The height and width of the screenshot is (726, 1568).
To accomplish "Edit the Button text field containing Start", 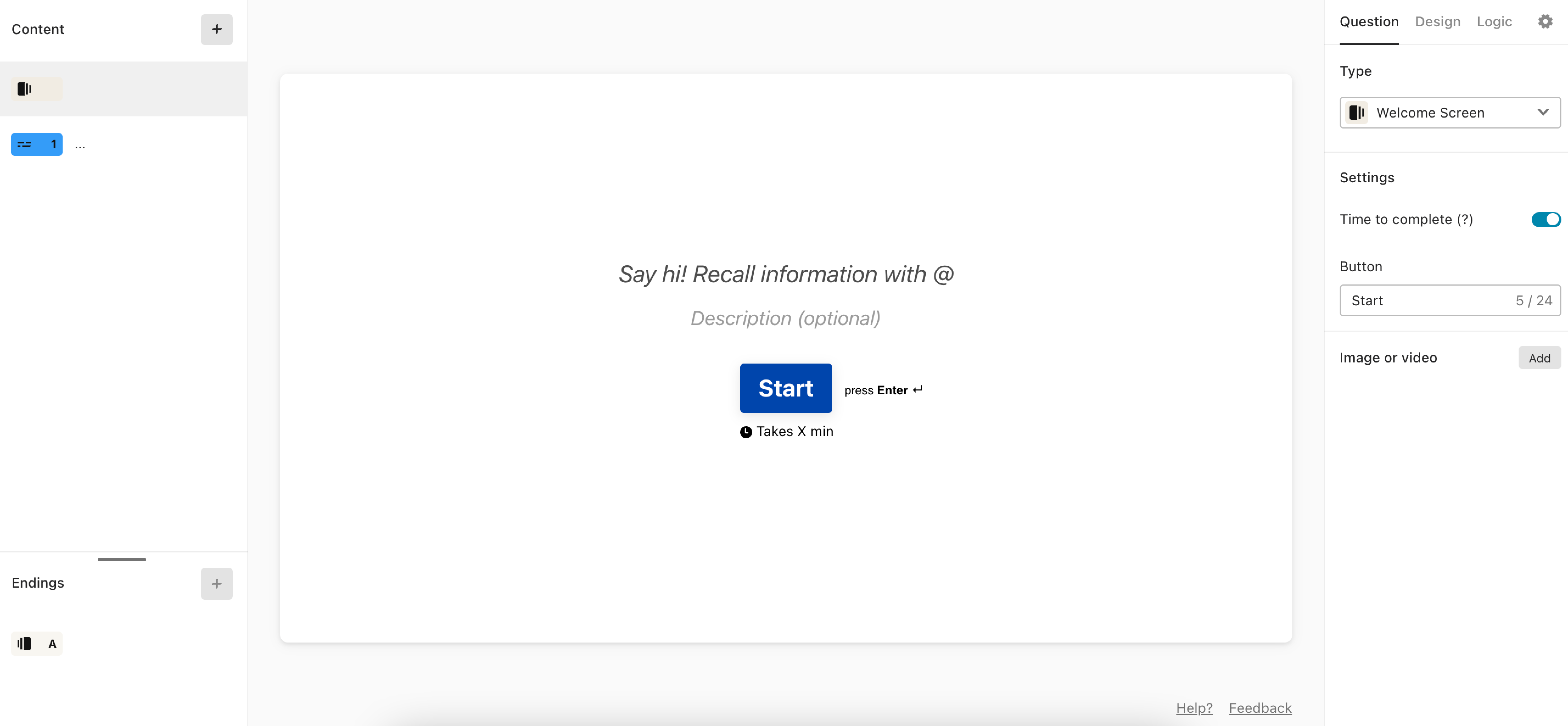I will click(1449, 300).
